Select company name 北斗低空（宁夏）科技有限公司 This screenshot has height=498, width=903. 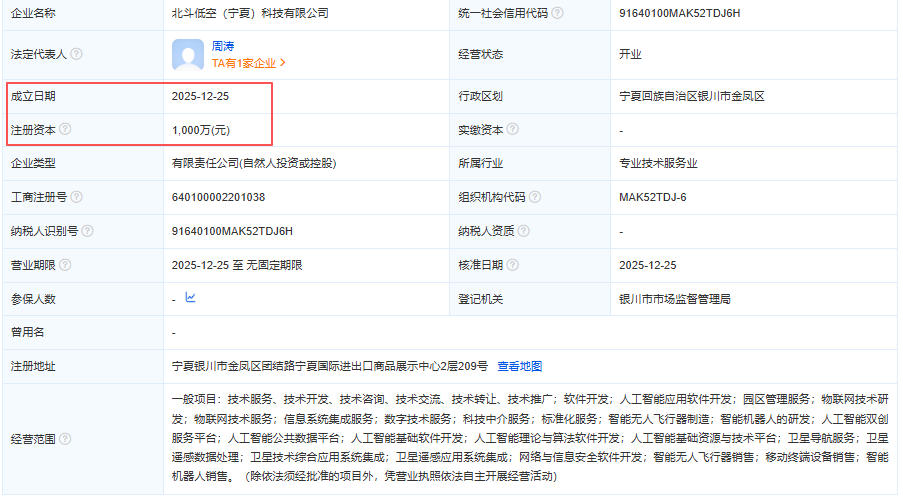pyautogui.click(x=250, y=13)
